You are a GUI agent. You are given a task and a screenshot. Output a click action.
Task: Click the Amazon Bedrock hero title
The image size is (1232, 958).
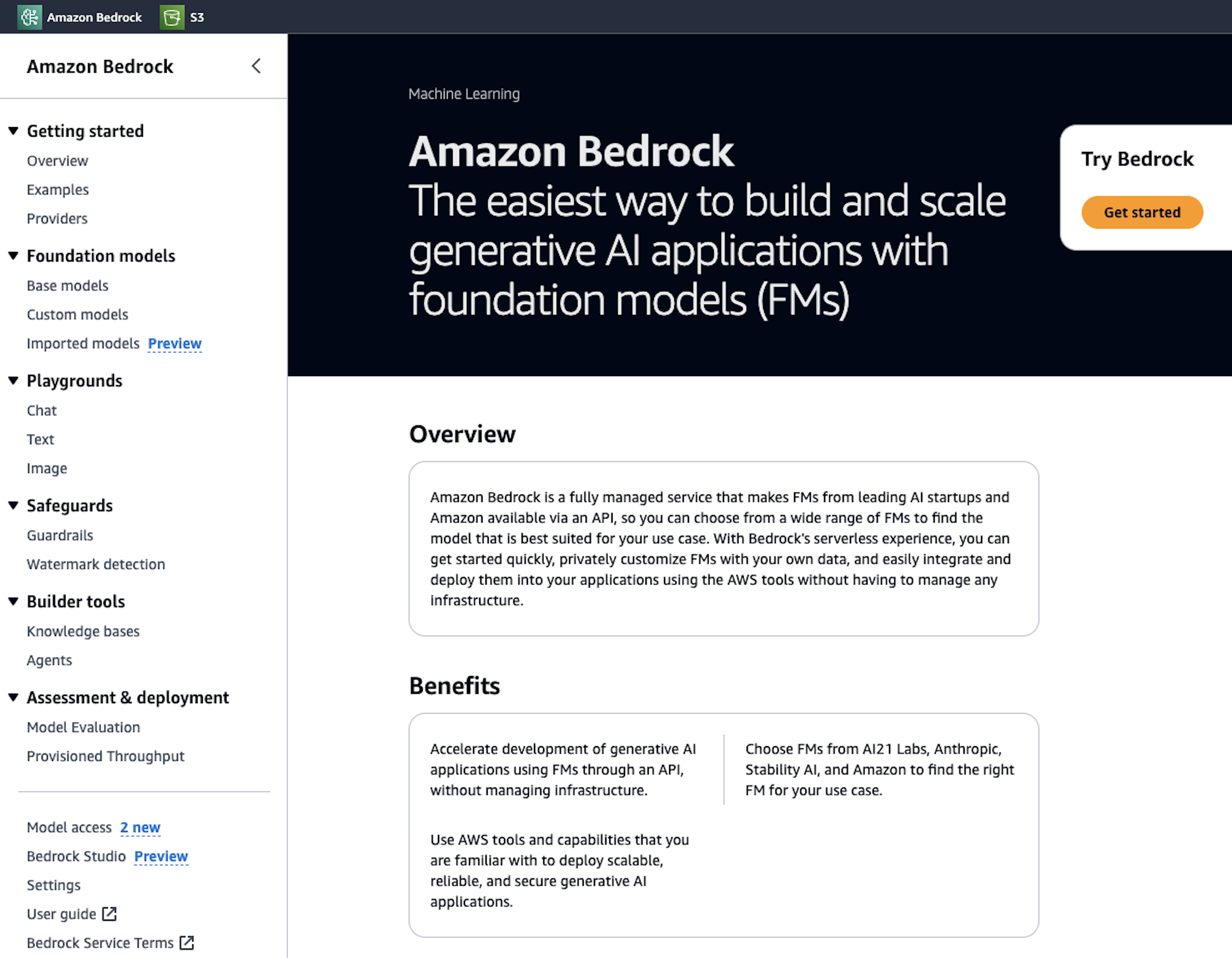click(x=571, y=151)
